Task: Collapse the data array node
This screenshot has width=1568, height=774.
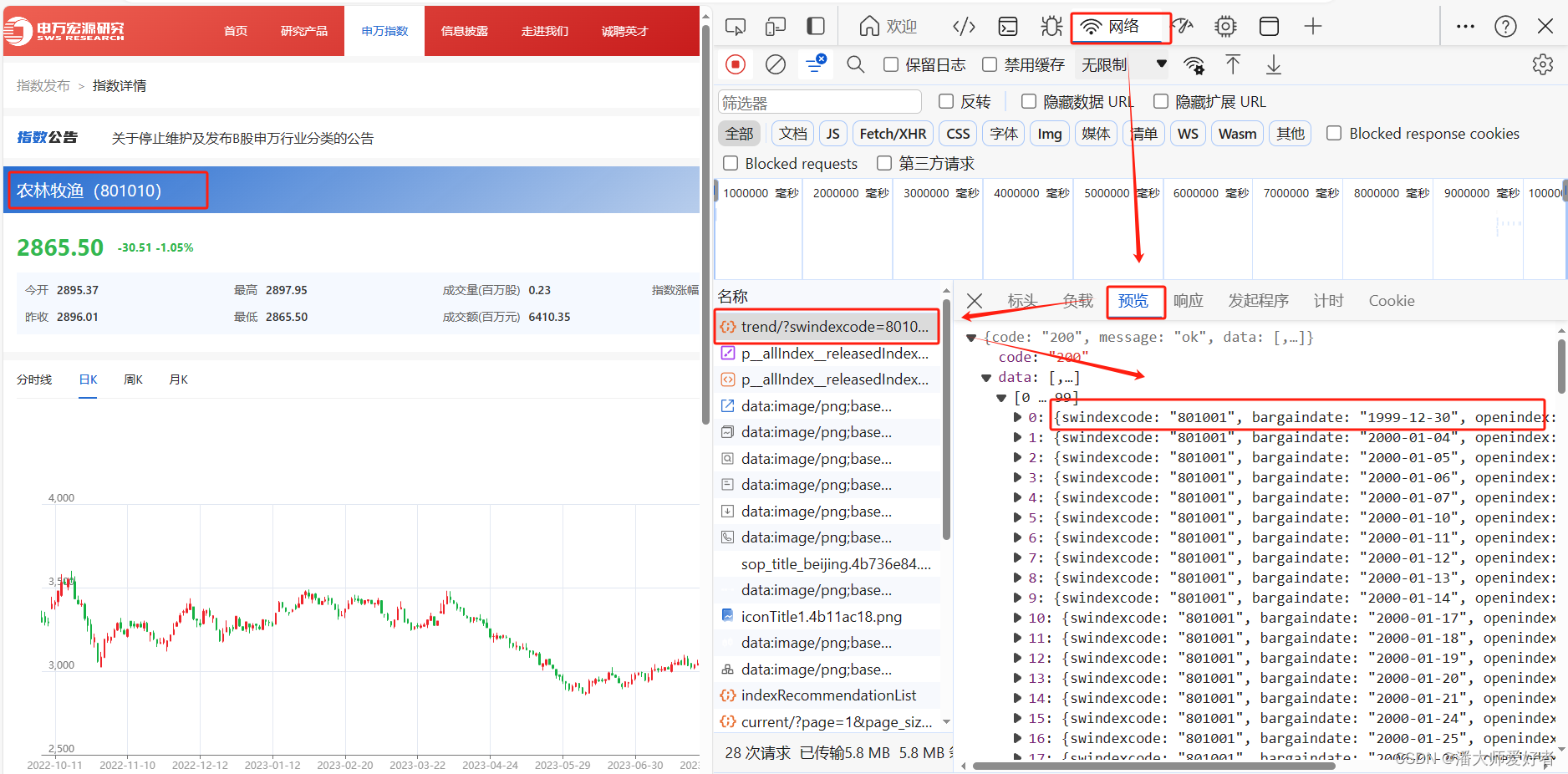Action: click(x=986, y=378)
